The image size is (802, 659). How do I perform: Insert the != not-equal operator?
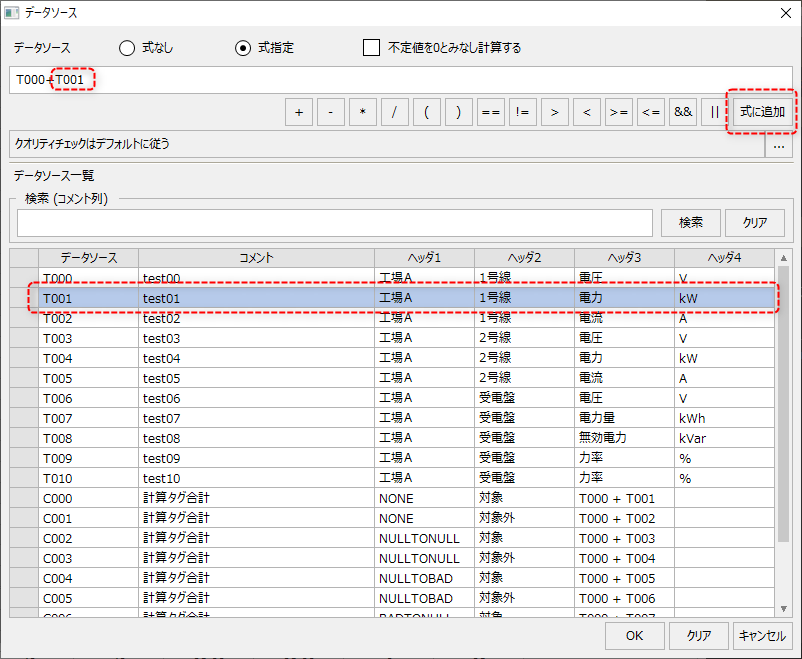click(x=522, y=113)
